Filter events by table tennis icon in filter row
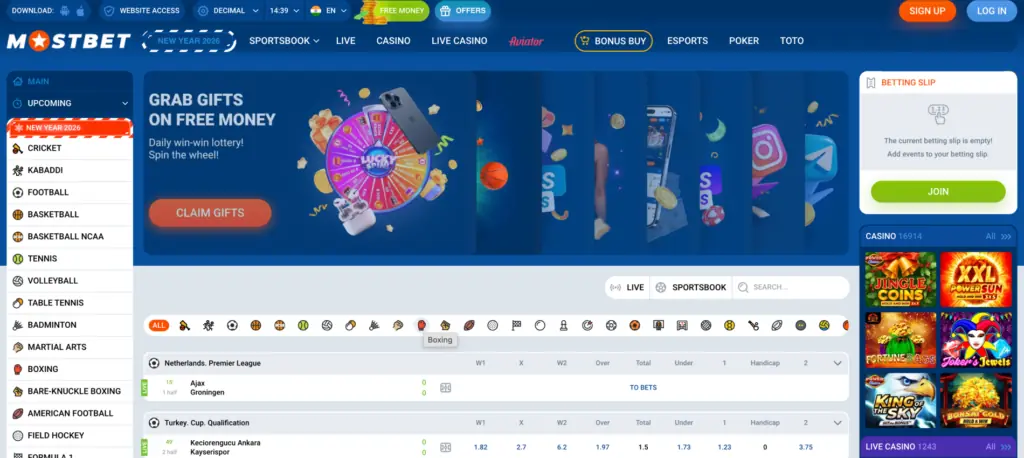 coord(351,325)
